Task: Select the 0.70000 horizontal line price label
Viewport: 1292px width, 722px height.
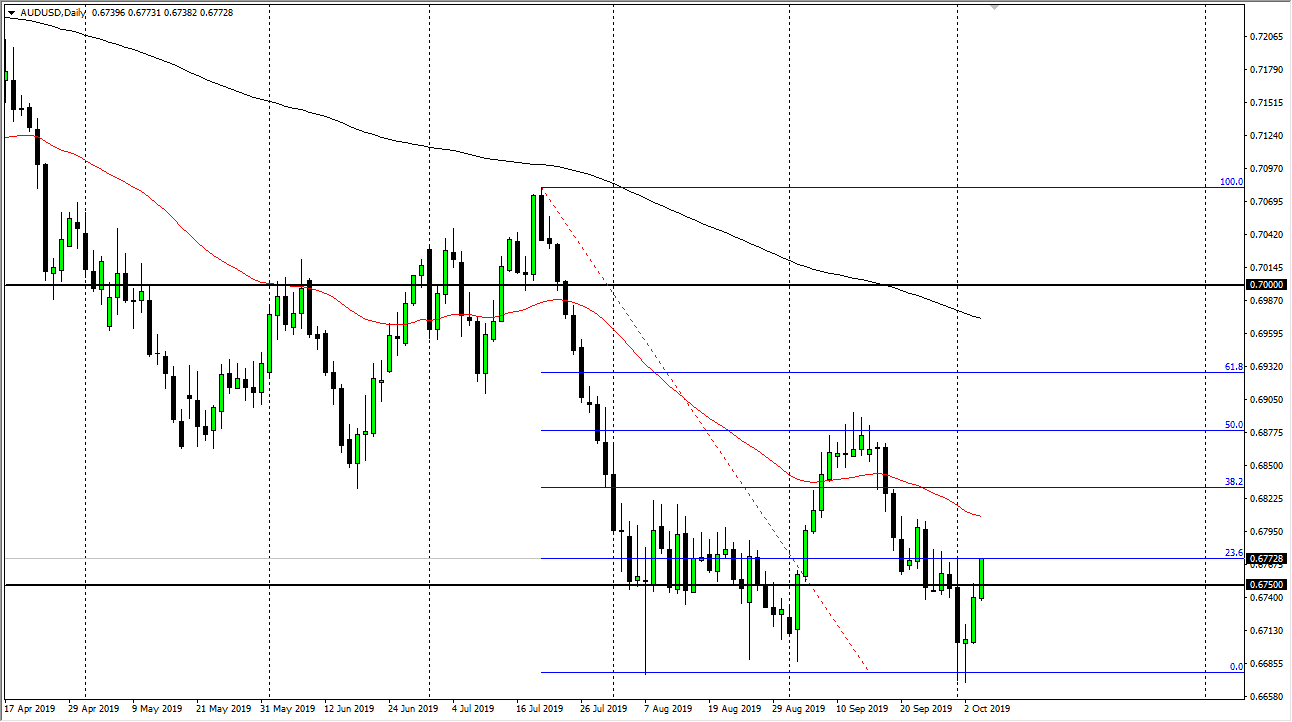Action: point(1268,285)
